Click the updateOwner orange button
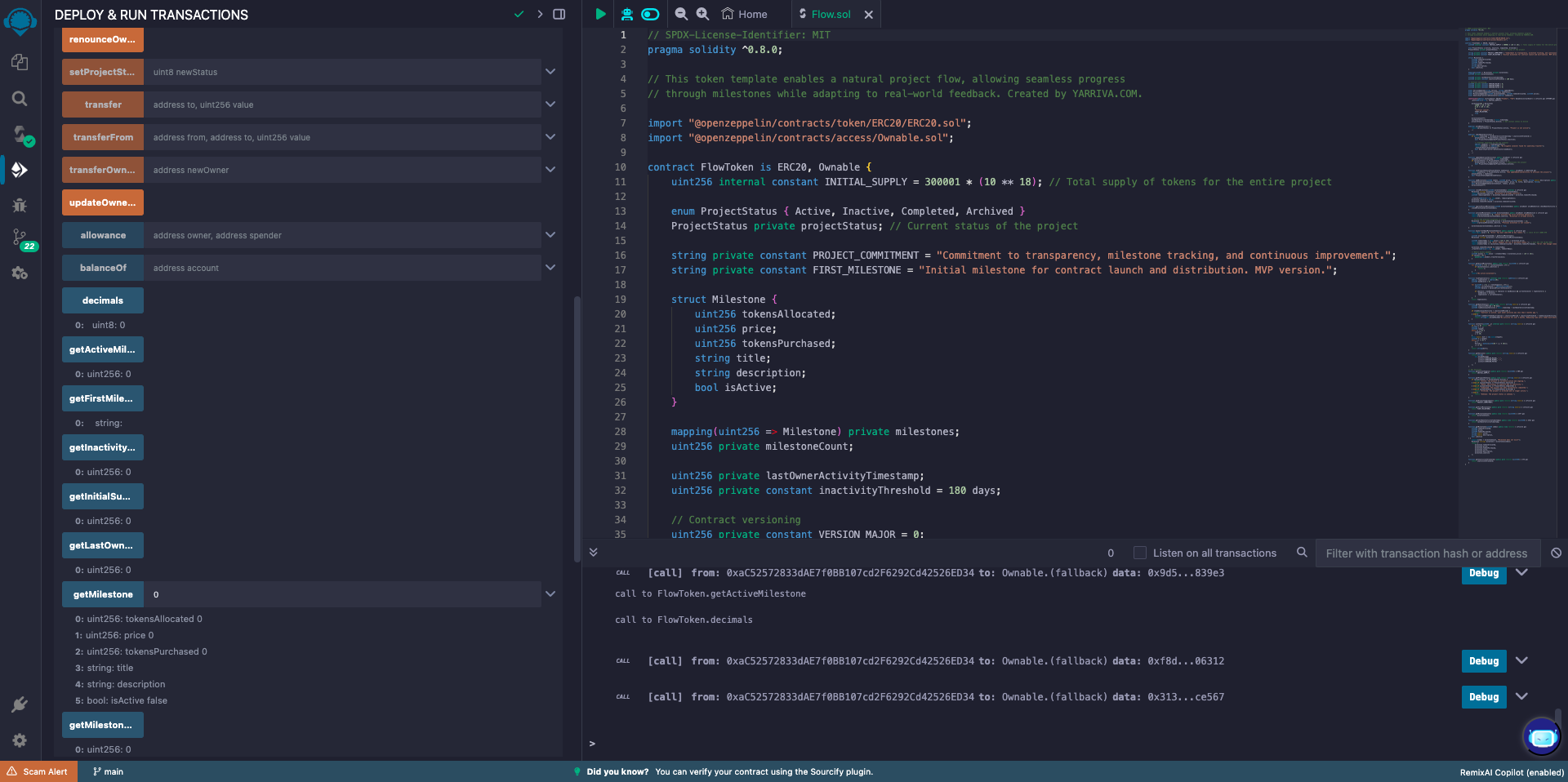The height and width of the screenshot is (782, 1568). pyautogui.click(x=103, y=202)
